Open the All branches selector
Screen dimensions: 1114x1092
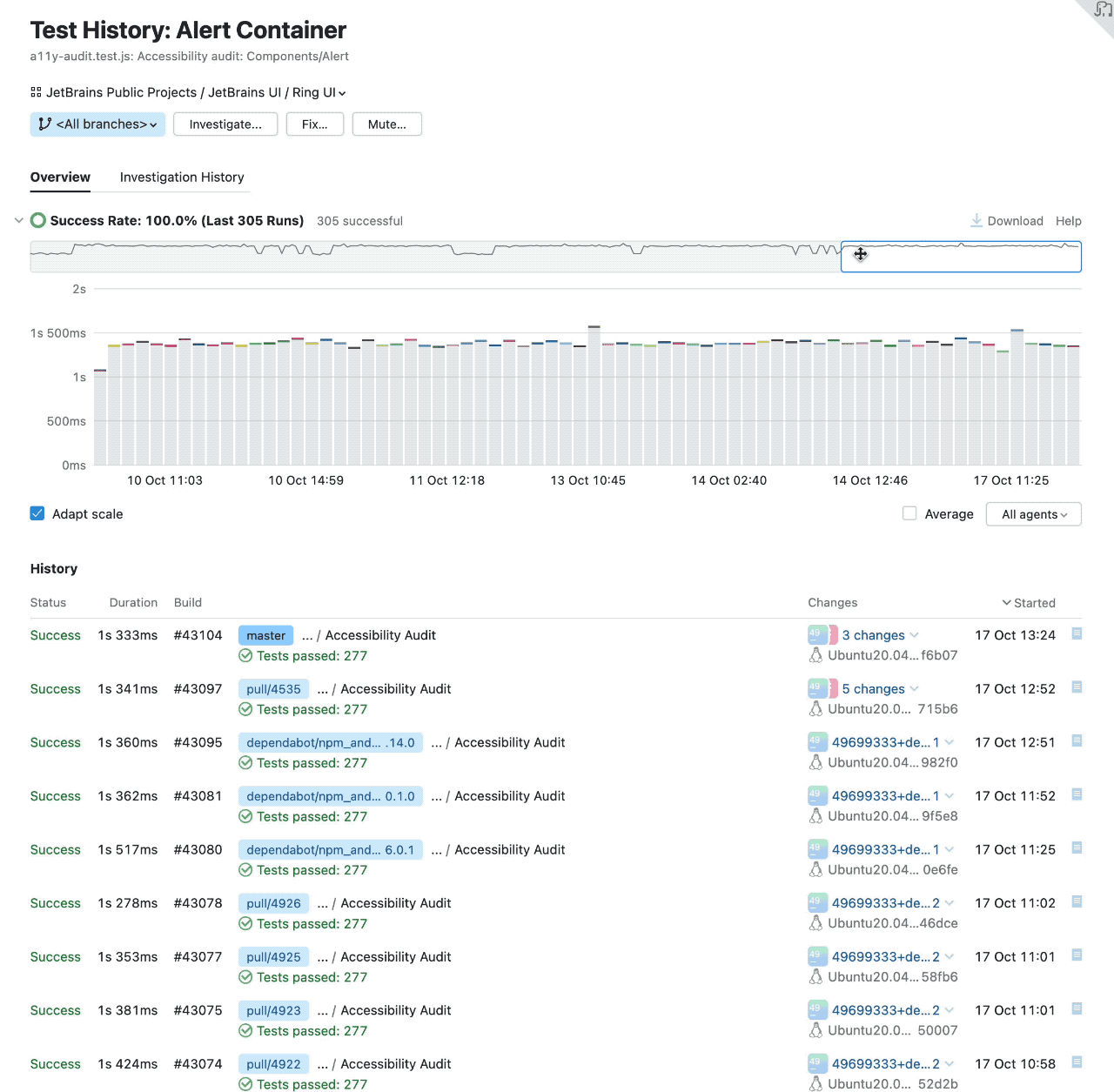(x=97, y=124)
